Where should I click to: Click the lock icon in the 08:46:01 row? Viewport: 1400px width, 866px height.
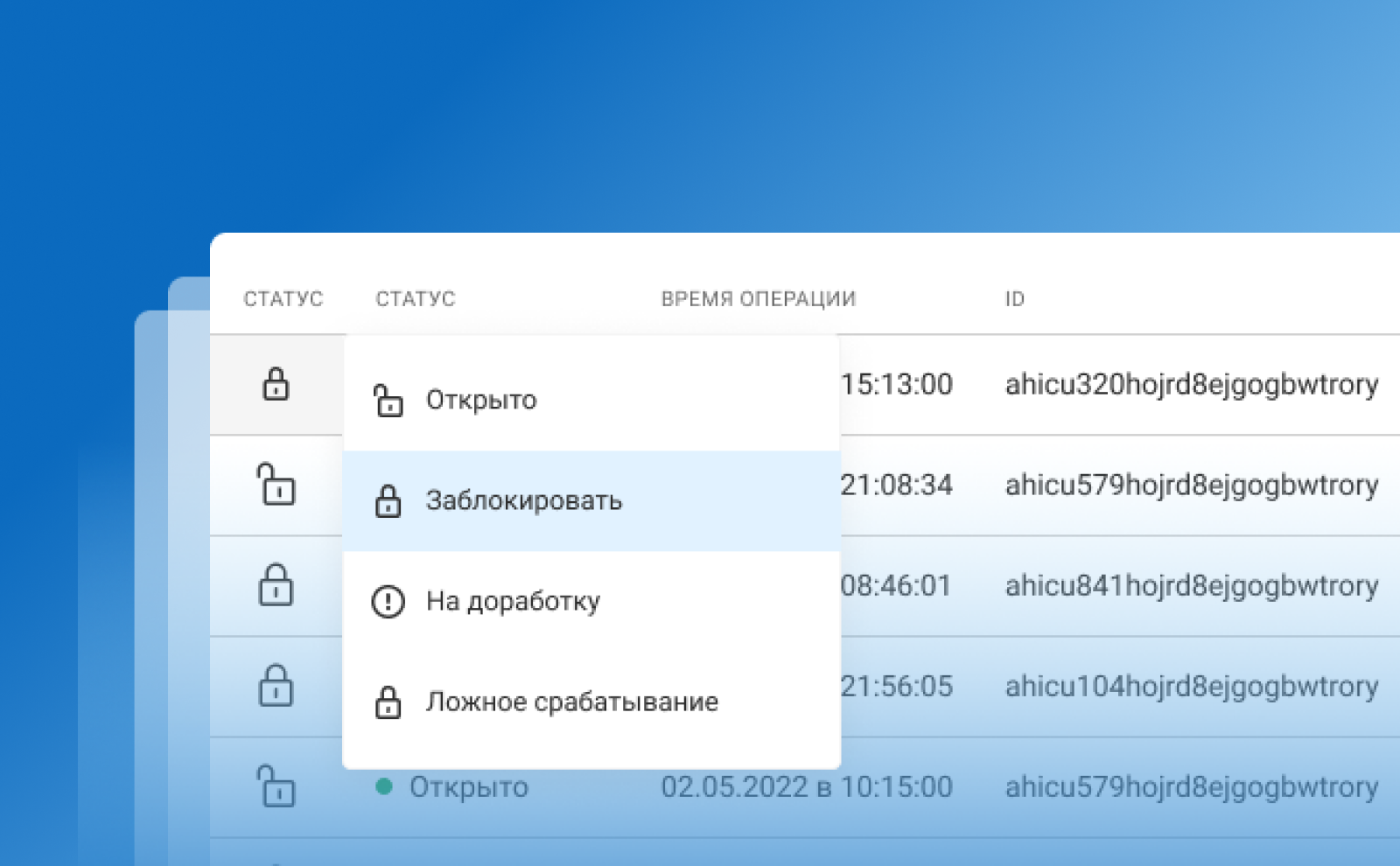(276, 585)
